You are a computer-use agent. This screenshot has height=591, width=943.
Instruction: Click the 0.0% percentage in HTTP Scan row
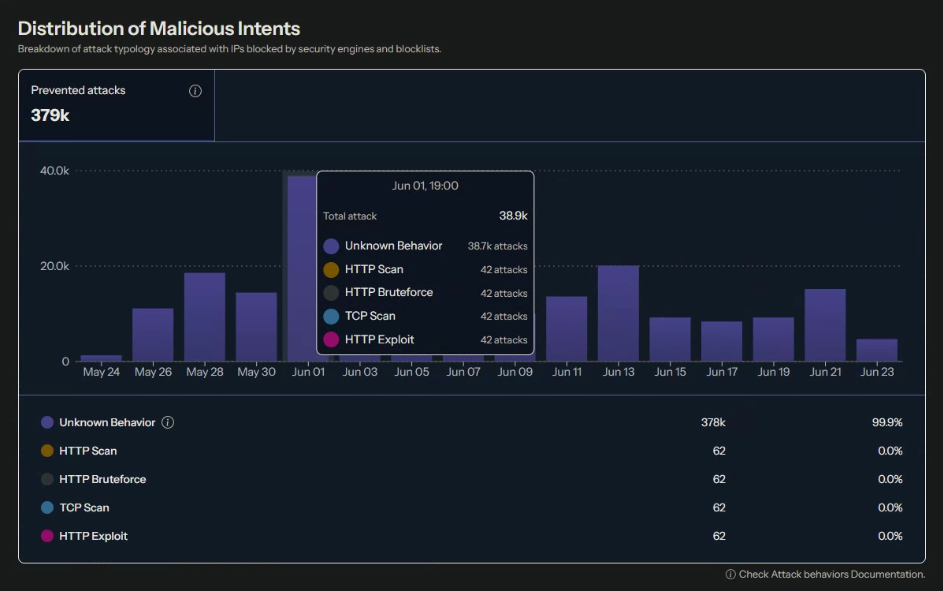pyautogui.click(x=890, y=451)
